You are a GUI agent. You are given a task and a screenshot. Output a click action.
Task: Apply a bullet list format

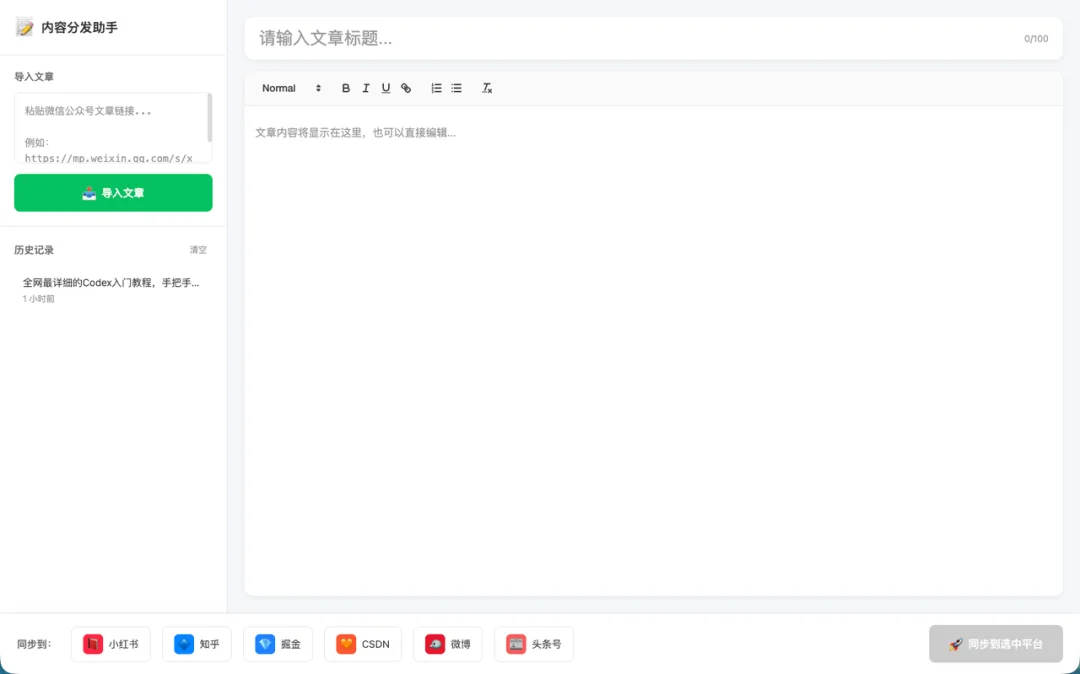pos(457,88)
